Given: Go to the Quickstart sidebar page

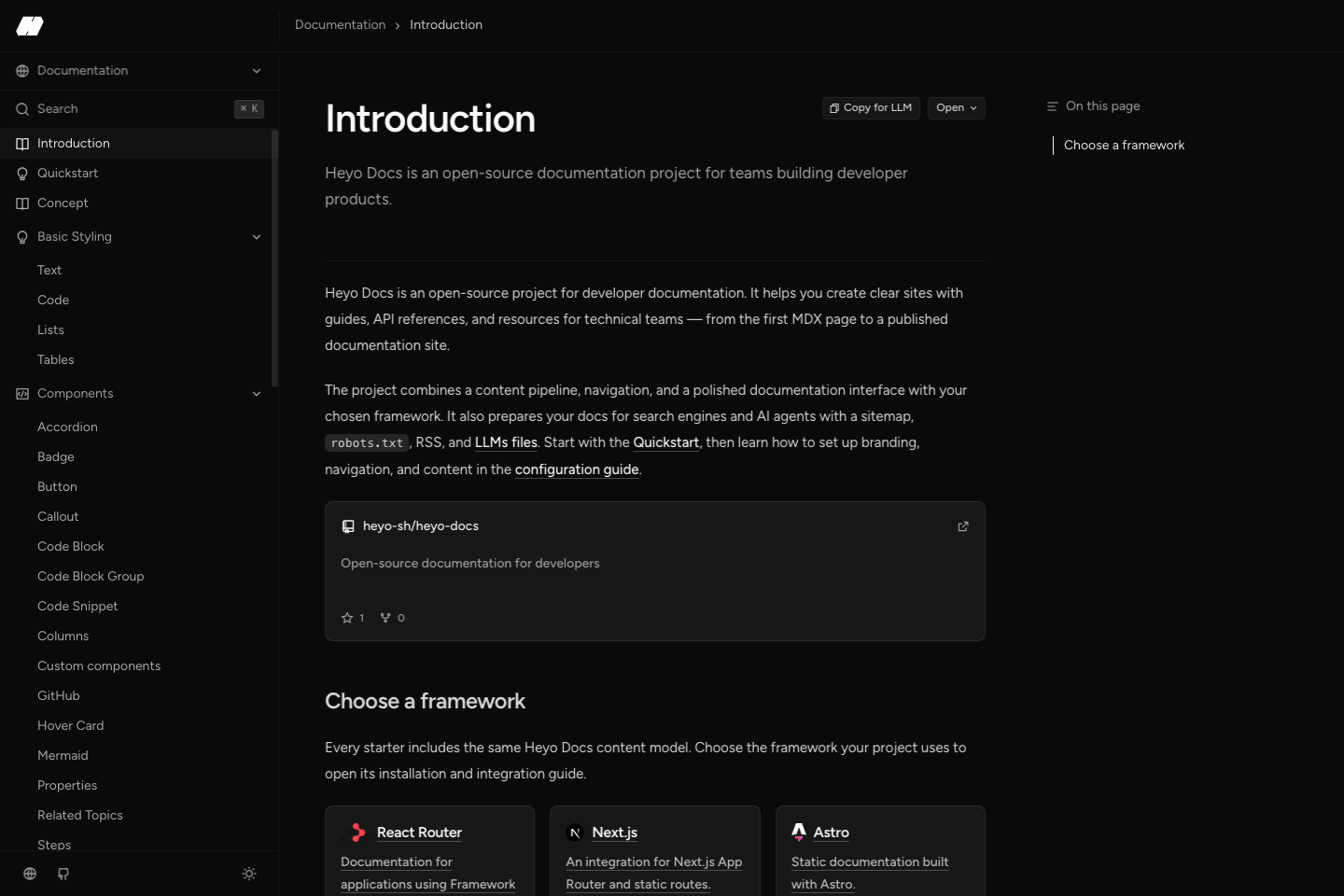Looking at the screenshot, I should click(x=135, y=174).
